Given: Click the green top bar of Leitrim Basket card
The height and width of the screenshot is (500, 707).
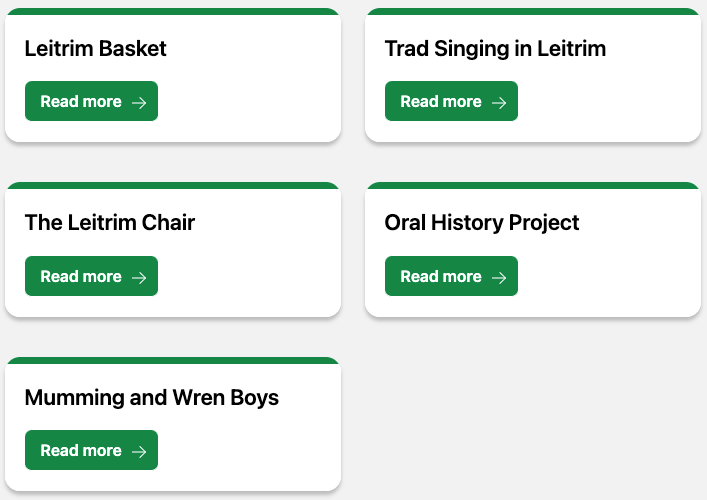Looking at the screenshot, I should coord(173,11).
